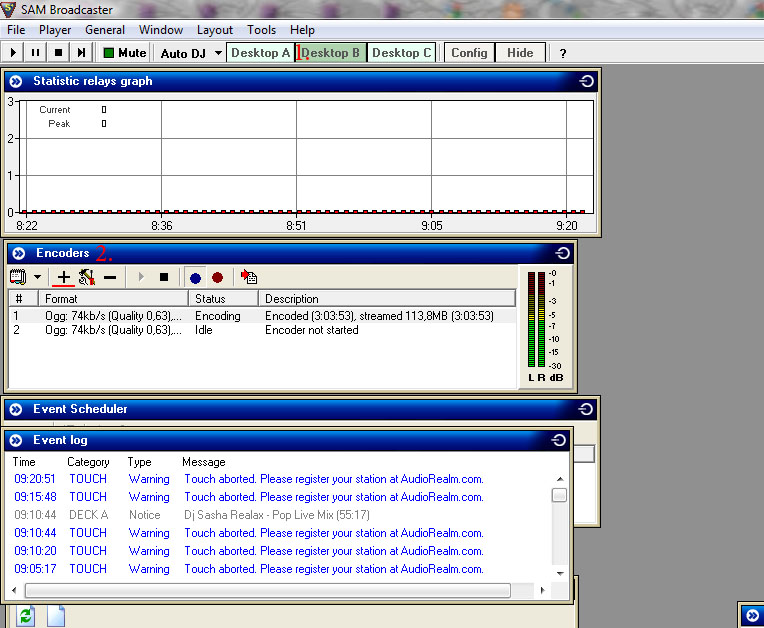Click the green refresh icon at bottom
Image resolution: width=764 pixels, height=628 pixels.
26,616
